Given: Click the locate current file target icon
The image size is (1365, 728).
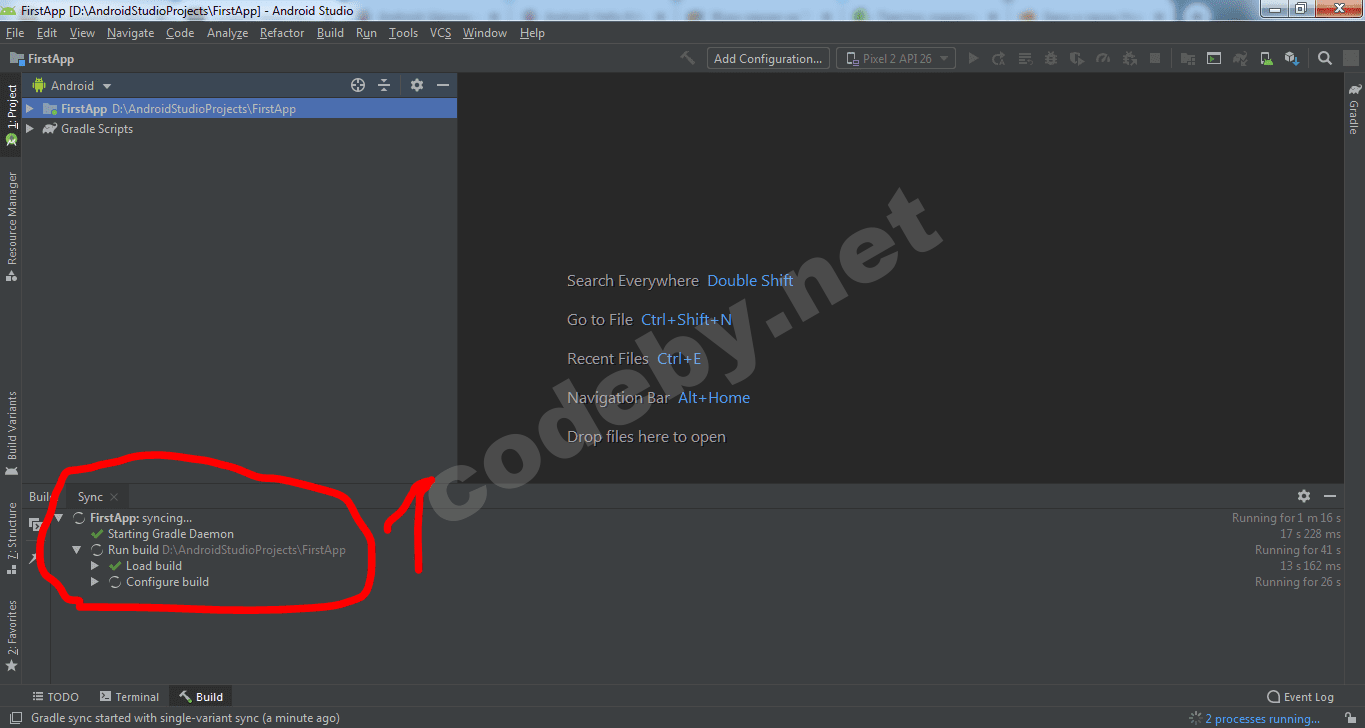Looking at the screenshot, I should tap(358, 86).
